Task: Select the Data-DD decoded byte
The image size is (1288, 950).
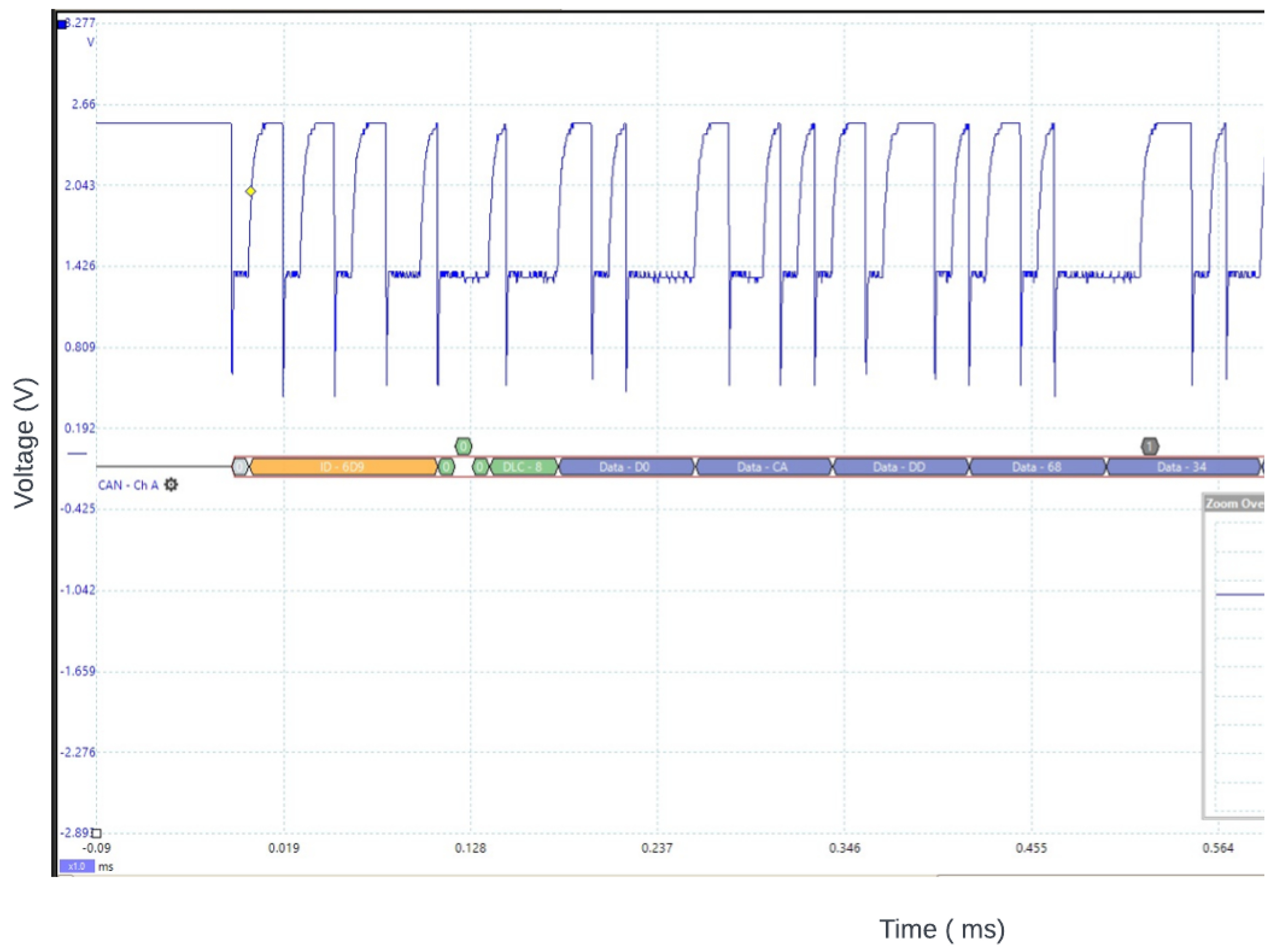Action: [x=899, y=467]
